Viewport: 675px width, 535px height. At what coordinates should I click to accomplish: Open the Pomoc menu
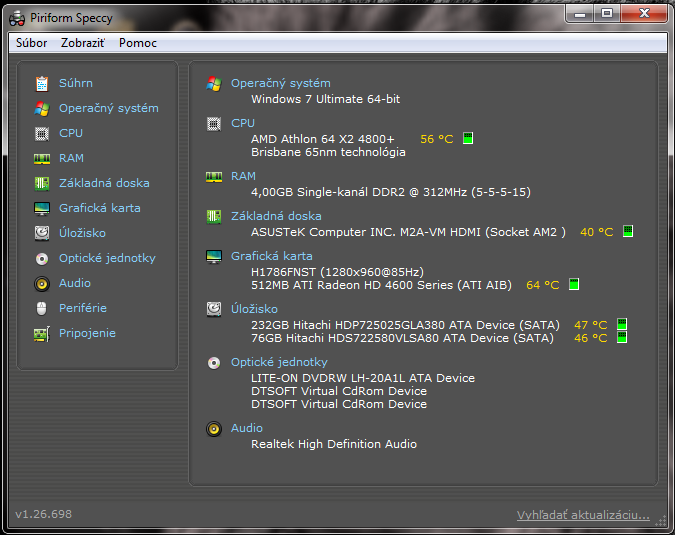click(x=138, y=43)
